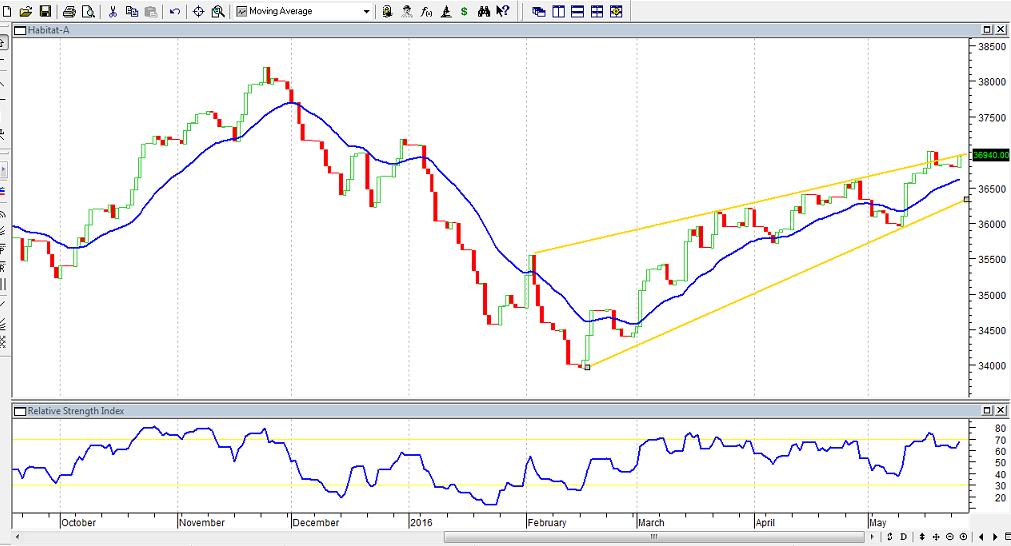The height and width of the screenshot is (546, 1011).
Task: Close the Relative Strength Index pane
Action: [999, 411]
